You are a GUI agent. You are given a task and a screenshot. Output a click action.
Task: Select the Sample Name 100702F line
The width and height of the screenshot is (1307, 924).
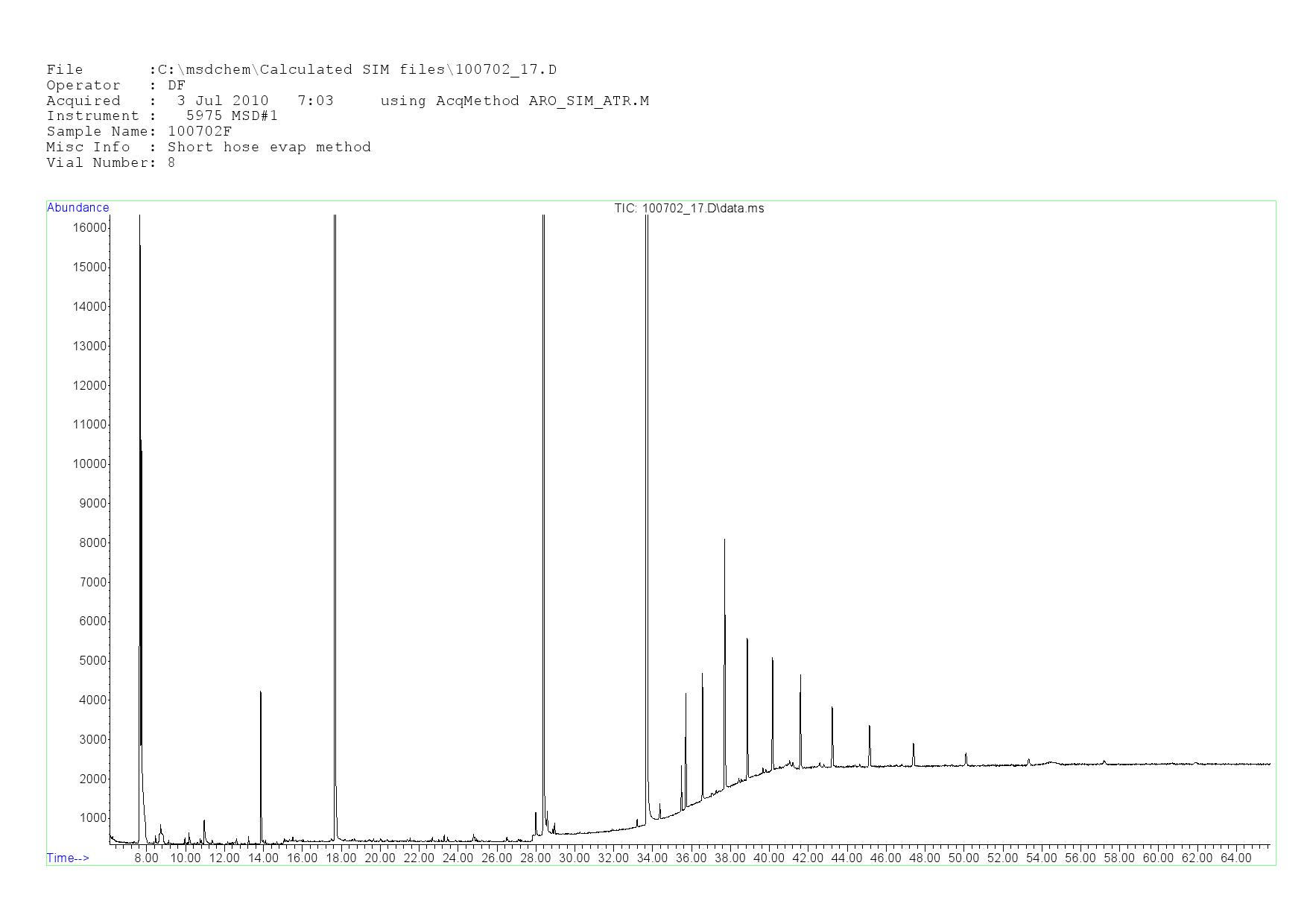click(139, 131)
